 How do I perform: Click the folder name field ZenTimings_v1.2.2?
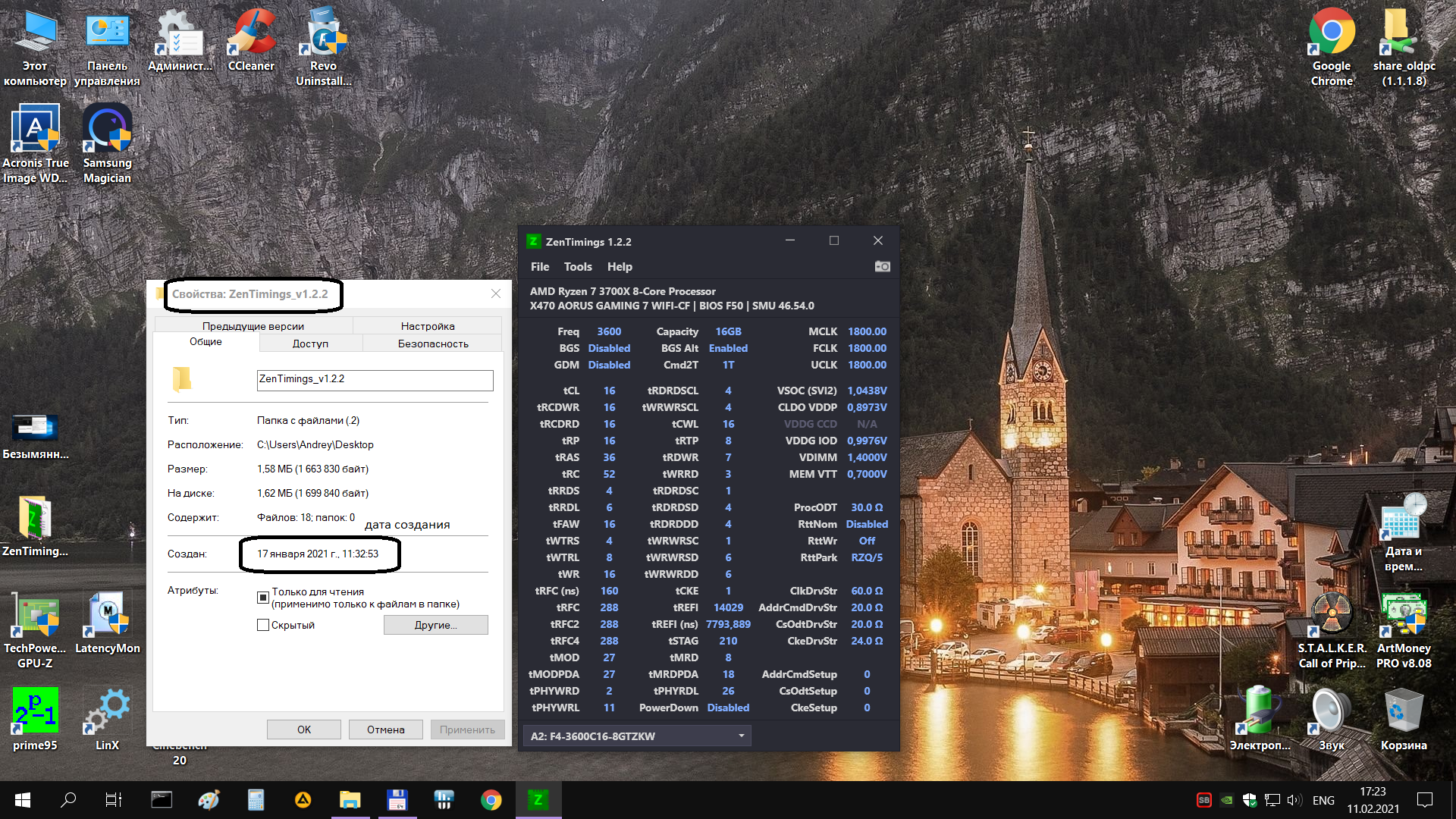point(375,379)
